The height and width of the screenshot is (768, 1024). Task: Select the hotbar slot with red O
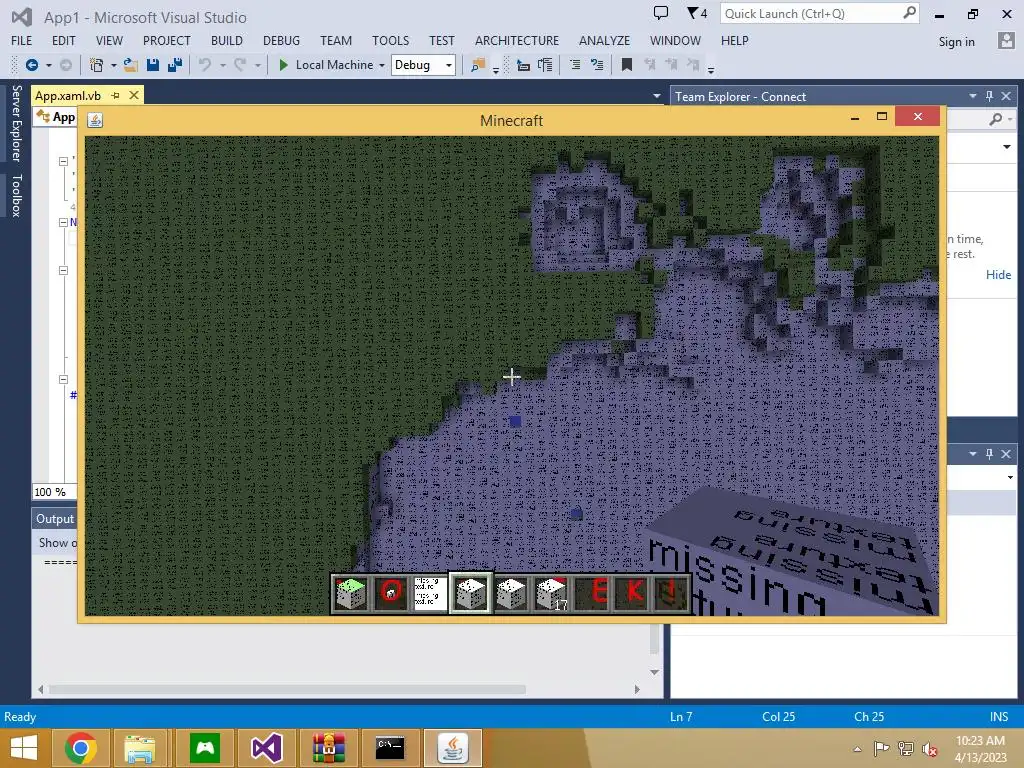391,593
